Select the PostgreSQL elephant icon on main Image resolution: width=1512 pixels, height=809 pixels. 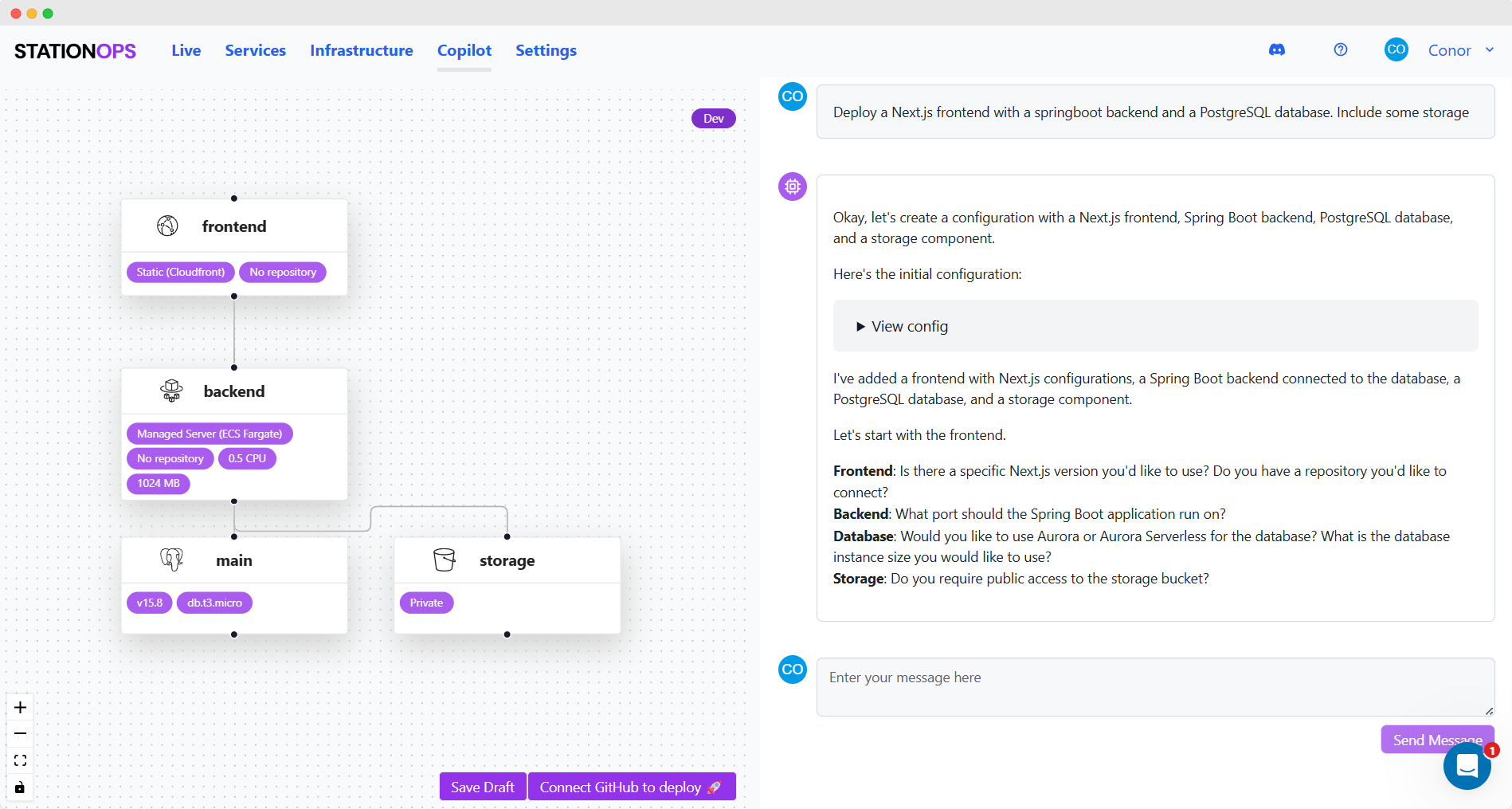point(171,560)
